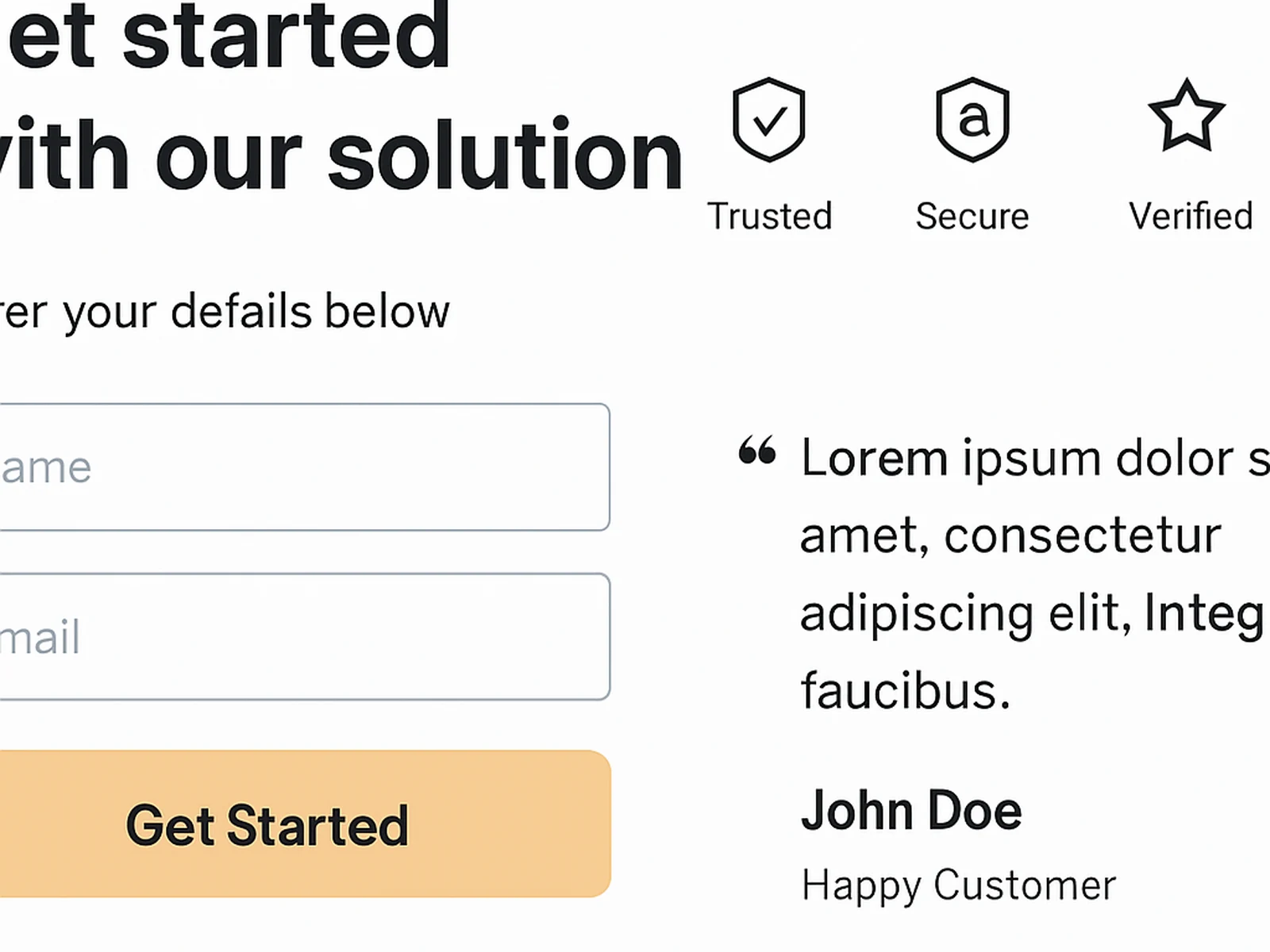The height and width of the screenshot is (952, 1270).
Task: Click the Happy Customer caption text
Action: [x=959, y=882]
